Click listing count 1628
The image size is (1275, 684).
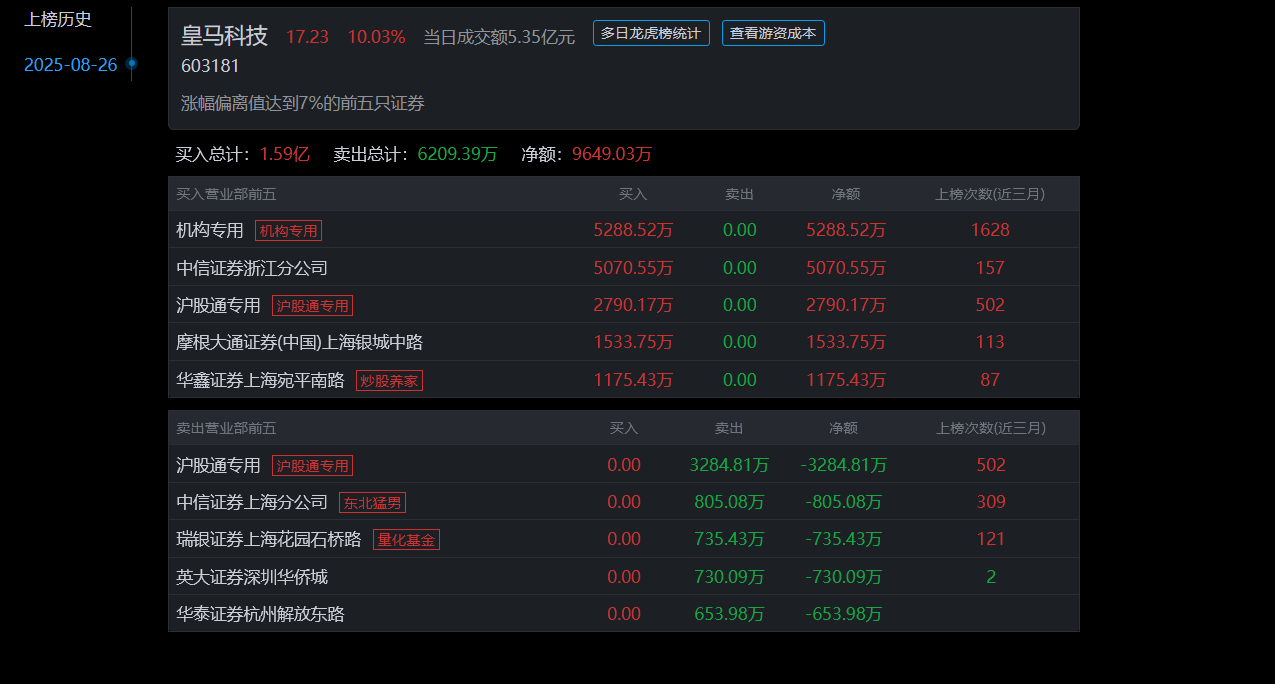point(990,230)
